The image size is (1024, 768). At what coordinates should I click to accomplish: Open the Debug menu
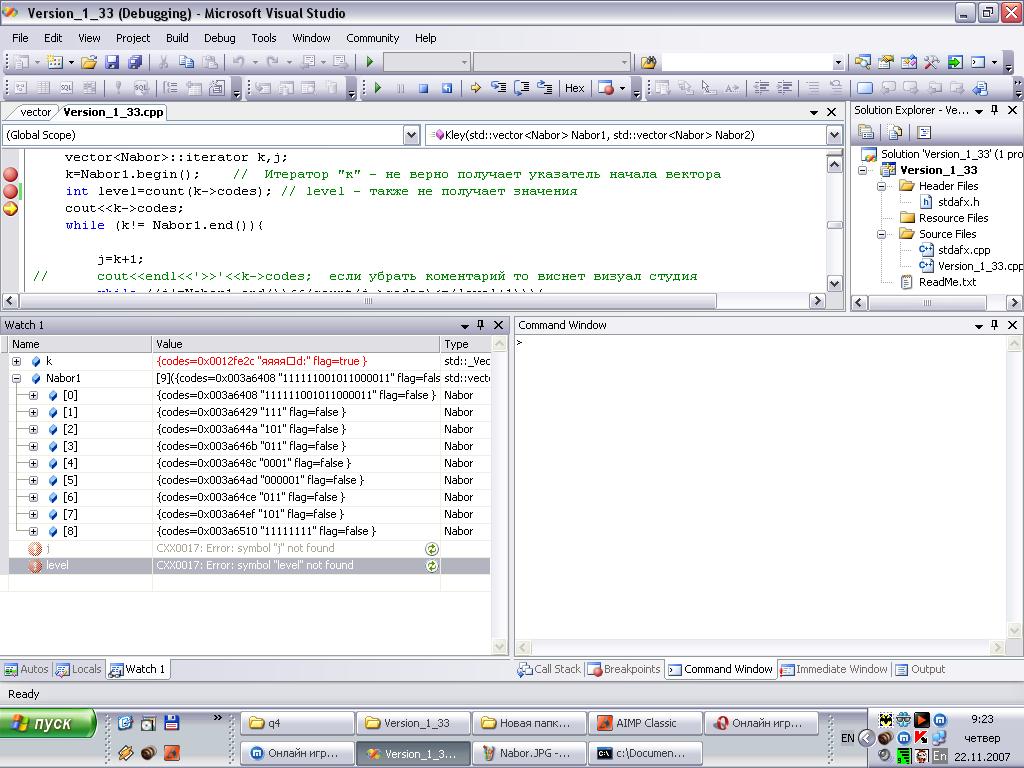click(x=219, y=38)
